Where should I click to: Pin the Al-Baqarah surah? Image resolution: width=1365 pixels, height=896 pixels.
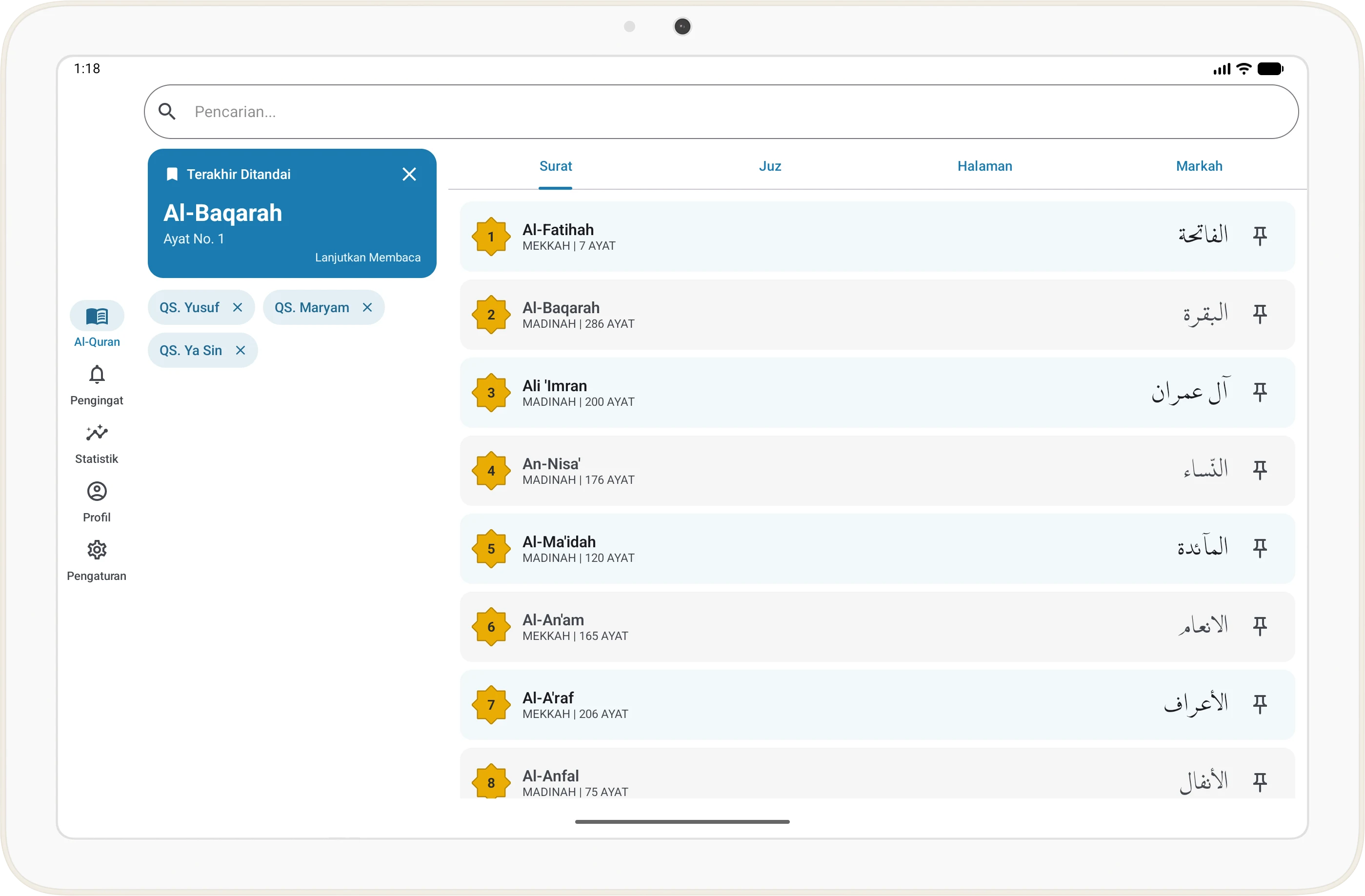tap(1260, 314)
